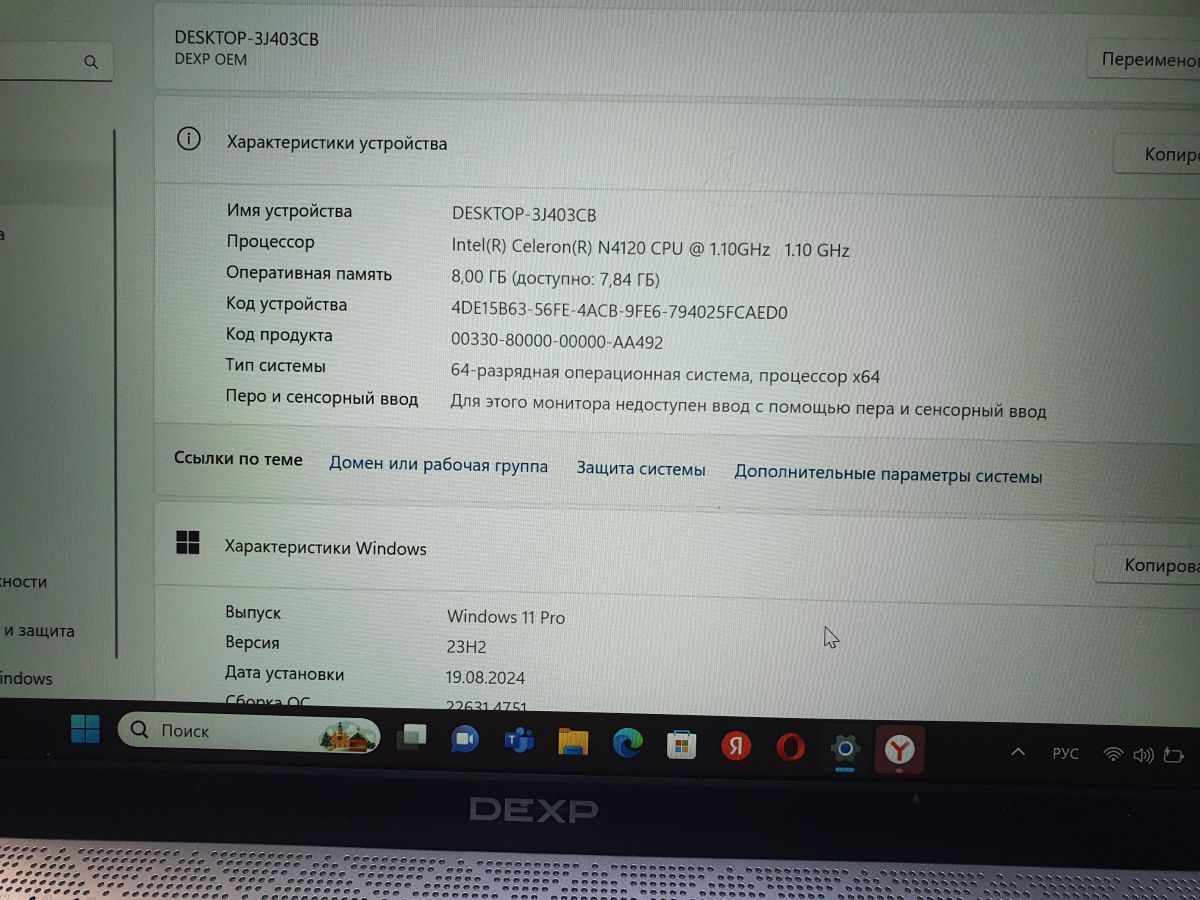Image resolution: width=1200 pixels, height=900 pixels.
Task: Click the Settings gear taskbar icon
Action: [x=845, y=748]
